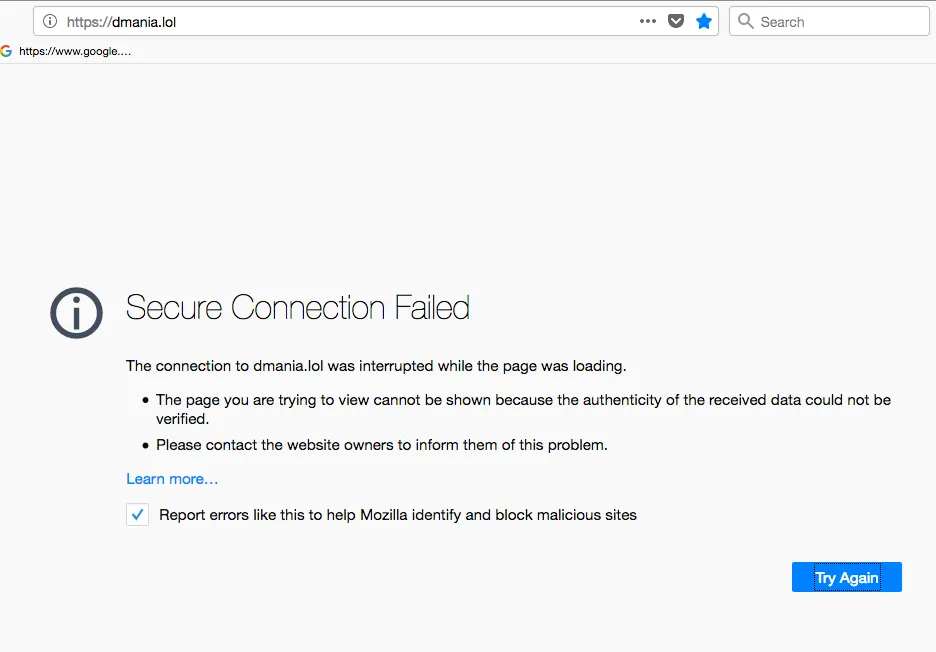Click the magnifier icon in search box
This screenshot has height=652, width=936.
(745, 21)
